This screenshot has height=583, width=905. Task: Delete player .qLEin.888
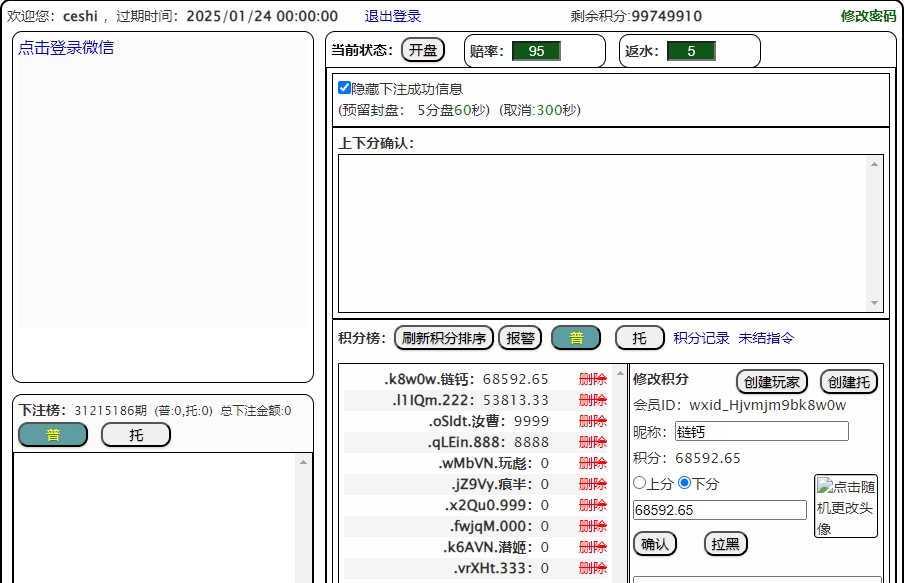593,442
